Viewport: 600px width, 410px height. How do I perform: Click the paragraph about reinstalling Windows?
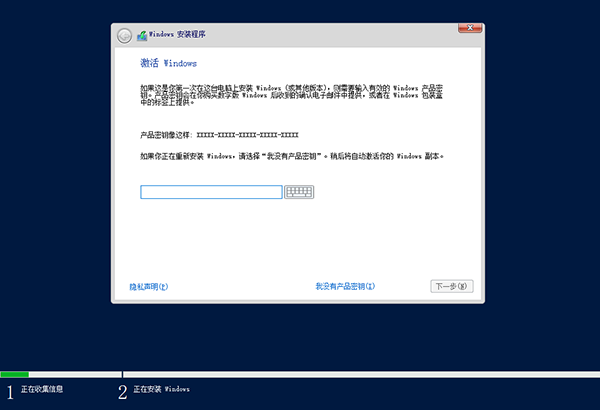[292, 156]
